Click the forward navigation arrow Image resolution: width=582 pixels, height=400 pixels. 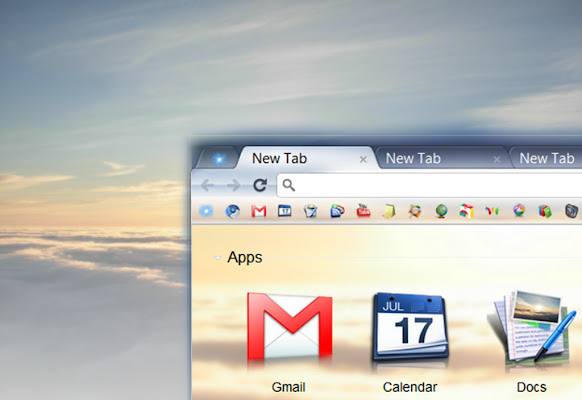coord(234,185)
